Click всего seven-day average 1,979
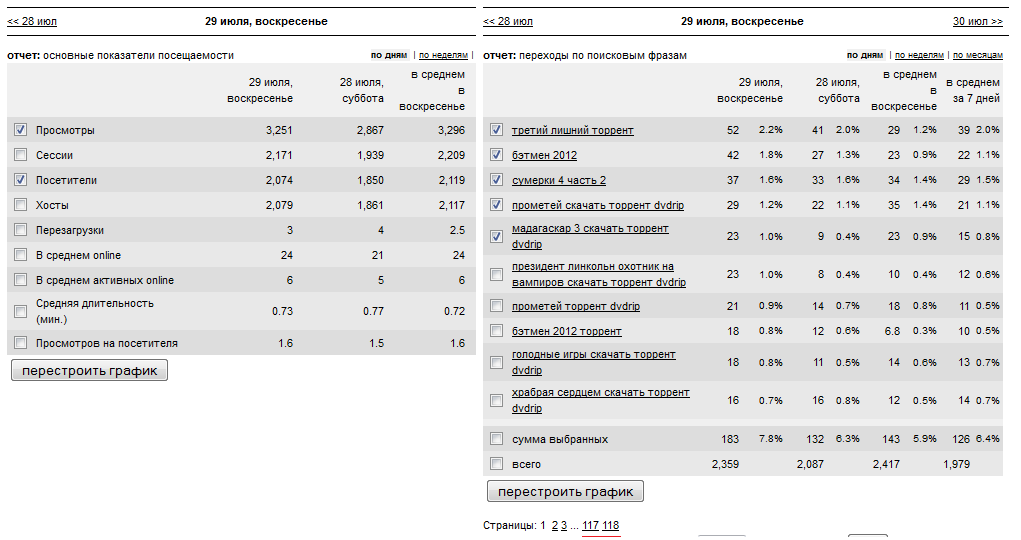The width and height of the screenshot is (1021, 540). point(957,464)
